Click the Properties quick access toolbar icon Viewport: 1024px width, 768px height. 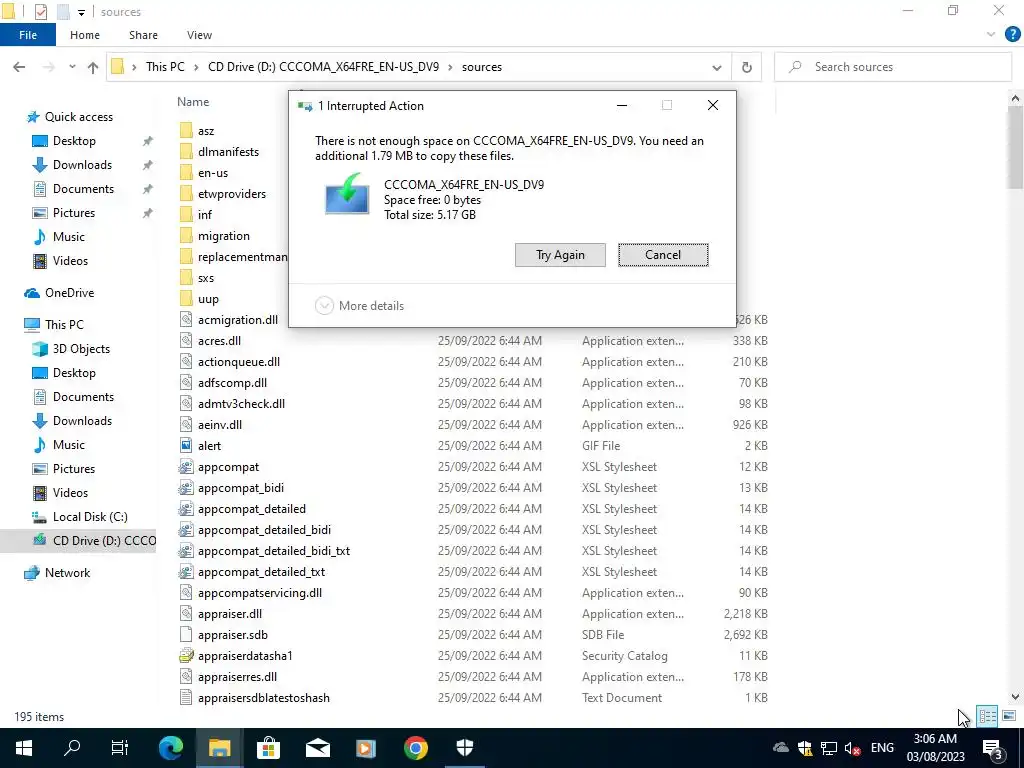click(40, 11)
